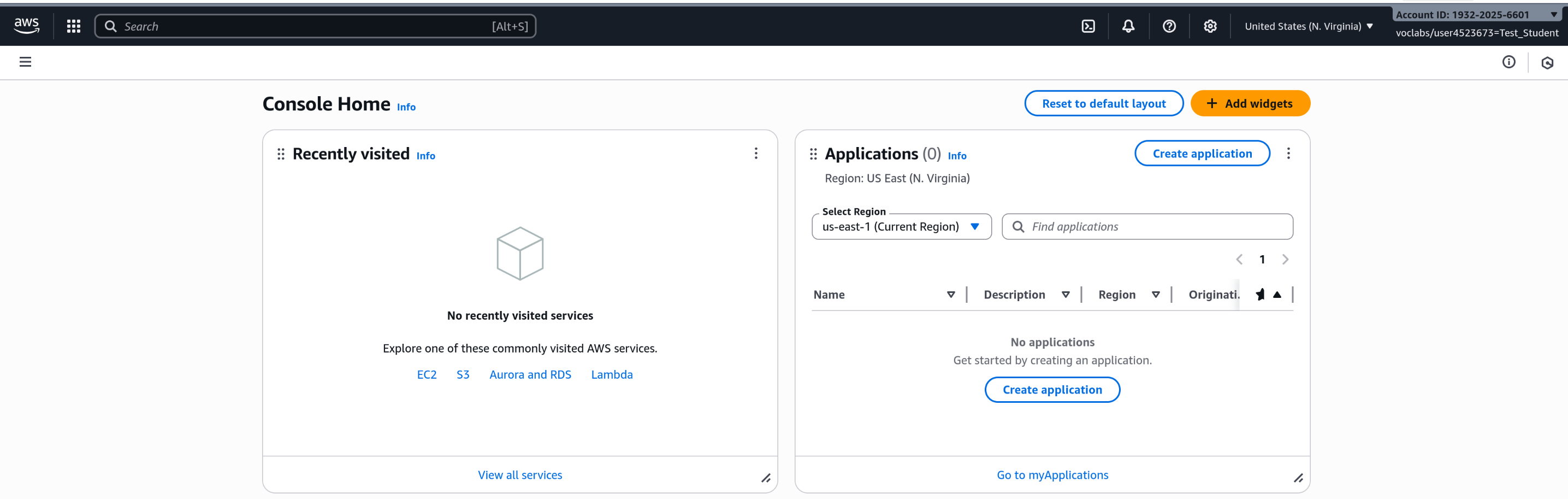Toggle the info panel icon at top right
This screenshot has width=1568, height=499.
tap(1508, 62)
